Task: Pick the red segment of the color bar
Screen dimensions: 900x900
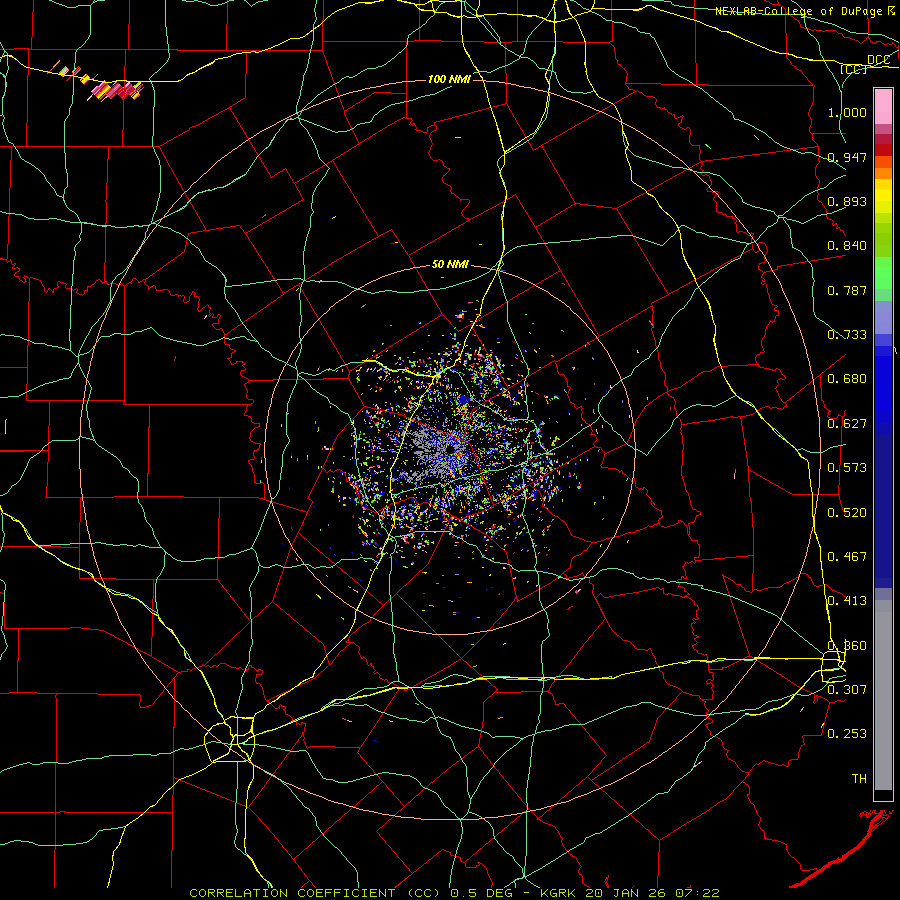Action: pos(883,150)
